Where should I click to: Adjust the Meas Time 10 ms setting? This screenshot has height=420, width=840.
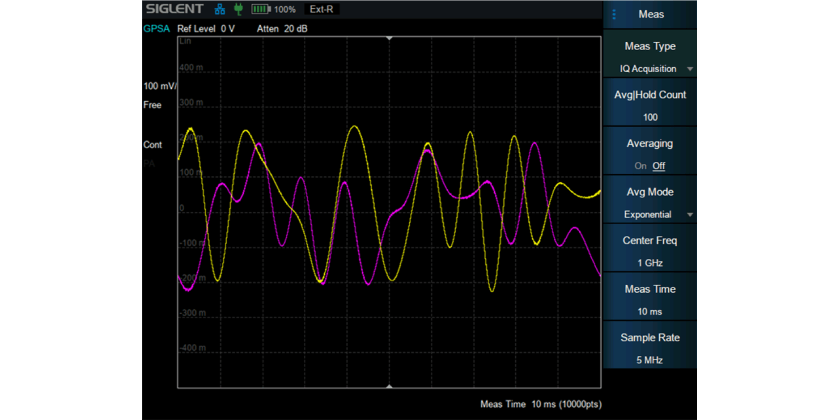click(650, 299)
